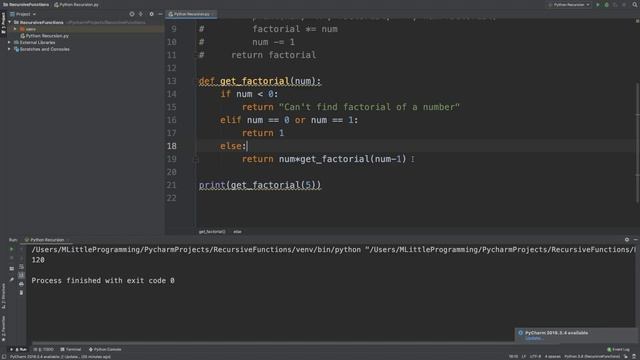Expand the venv folder
Viewport: 640px width, 360px height.
[x=15, y=29]
